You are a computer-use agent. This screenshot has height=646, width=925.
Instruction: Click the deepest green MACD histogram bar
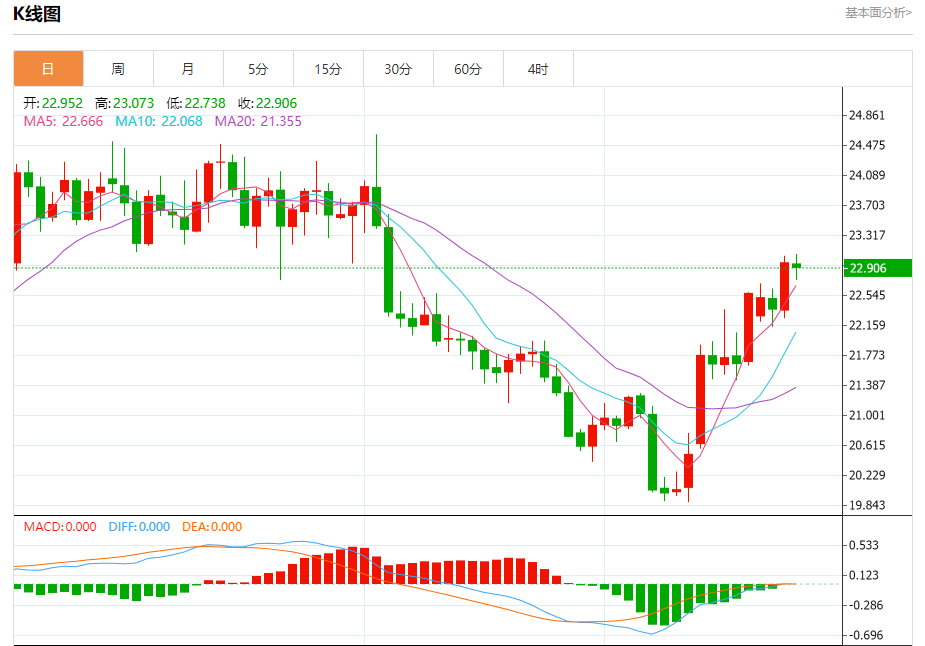click(664, 605)
